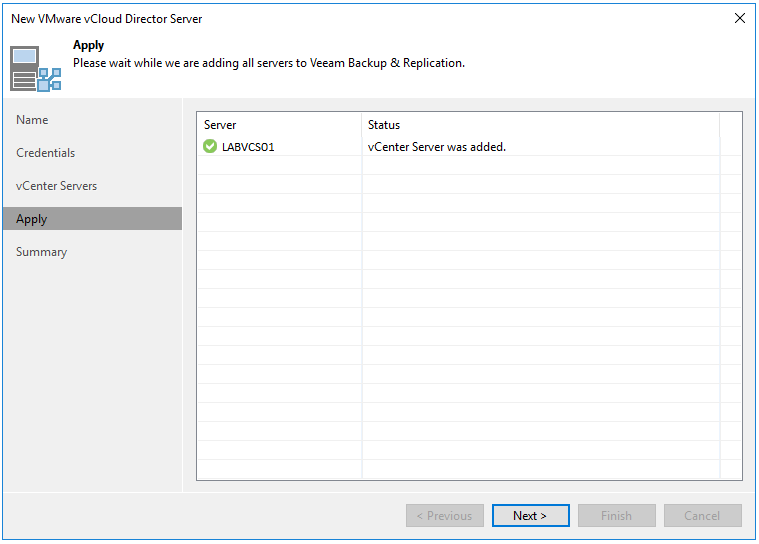759x544 pixels.
Task: Click the bold Apply heading at top
Action: tap(89, 46)
